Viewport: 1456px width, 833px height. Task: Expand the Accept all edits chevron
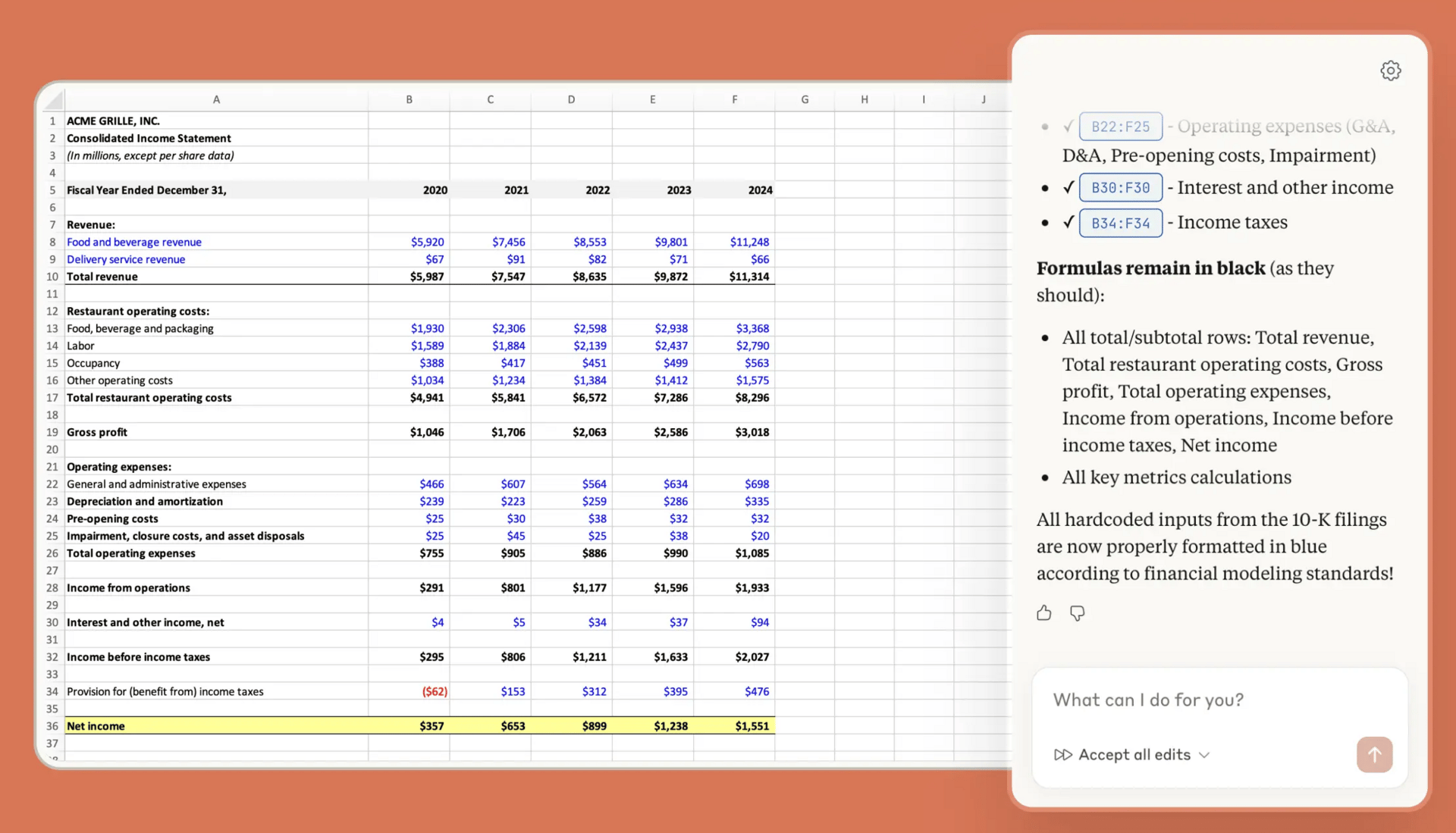[1204, 755]
